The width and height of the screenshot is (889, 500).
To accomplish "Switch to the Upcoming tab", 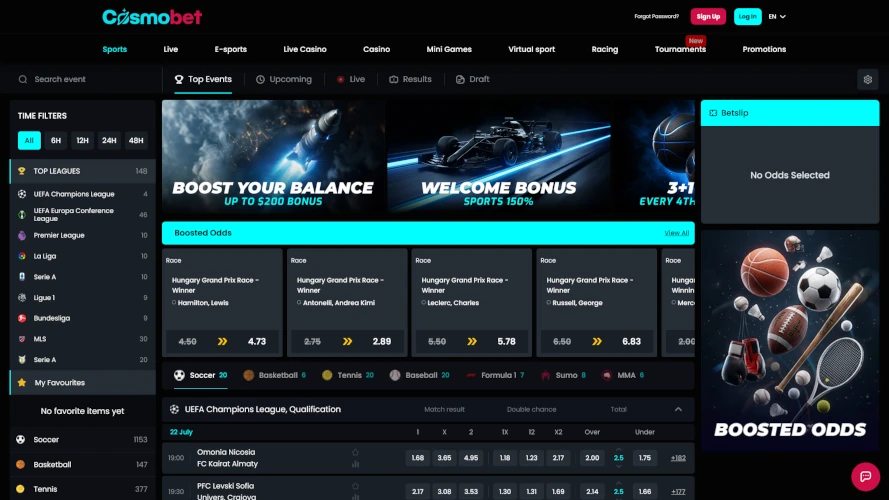I will click(x=283, y=79).
